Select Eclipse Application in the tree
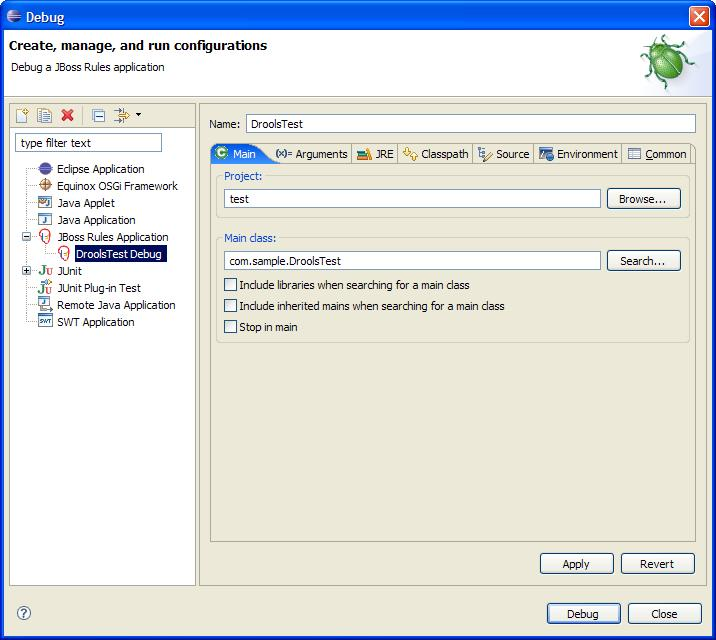716x640 pixels. click(x=100, y=169)
